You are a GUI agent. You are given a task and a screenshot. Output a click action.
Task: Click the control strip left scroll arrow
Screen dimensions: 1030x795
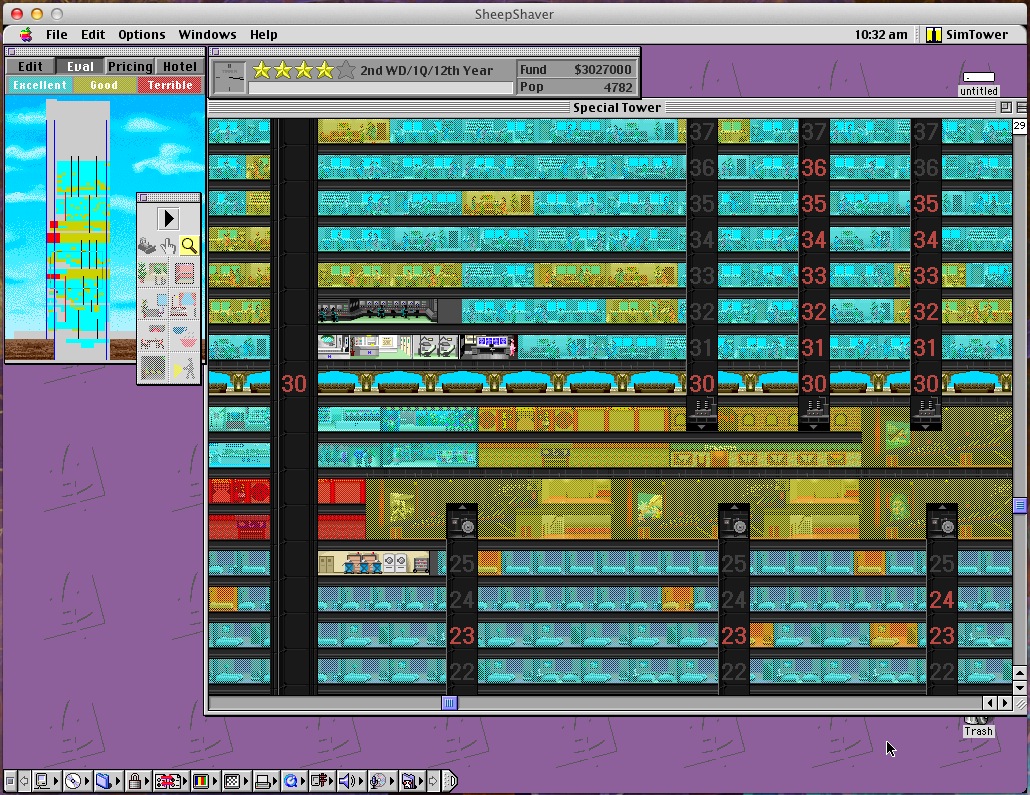point(25,781)
